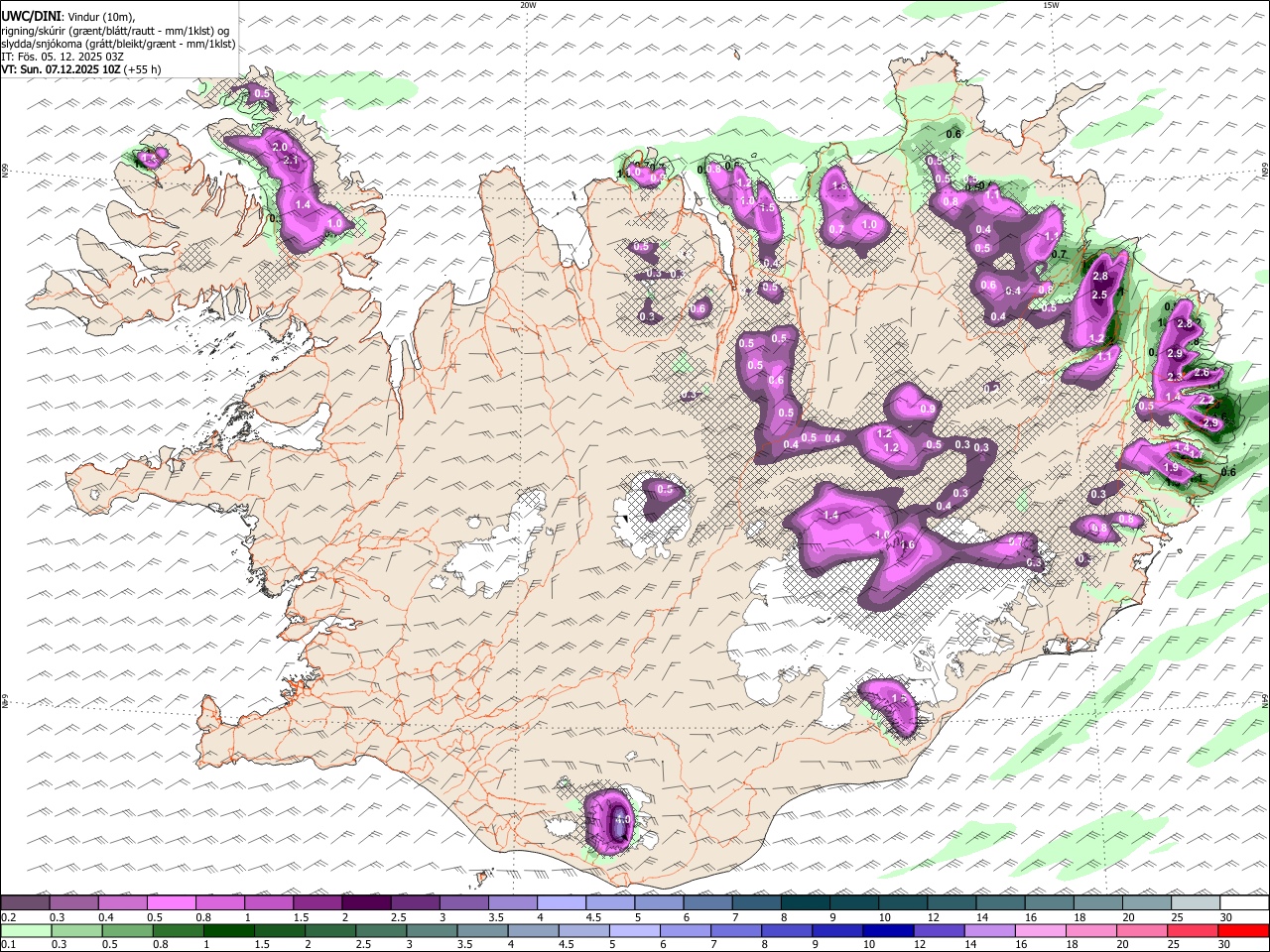Click the 15W longitude label
The image size is (1270, 952).
pos(1051,5)
